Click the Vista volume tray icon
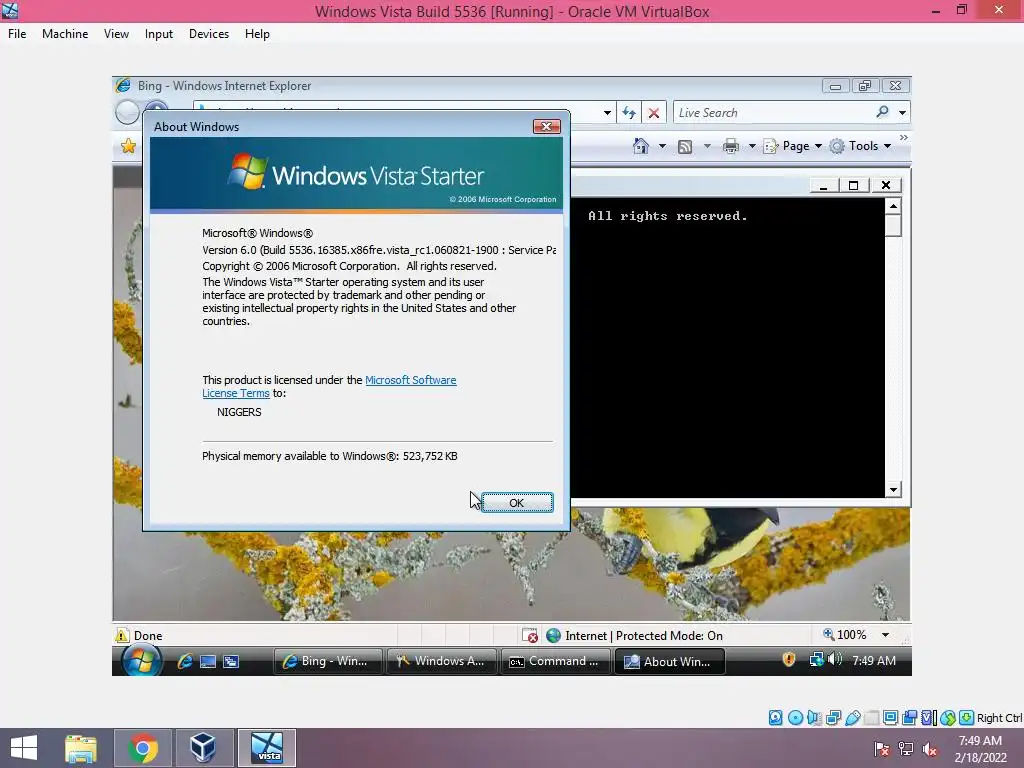This screenshot has width=1024, height=768. [834, 660]
